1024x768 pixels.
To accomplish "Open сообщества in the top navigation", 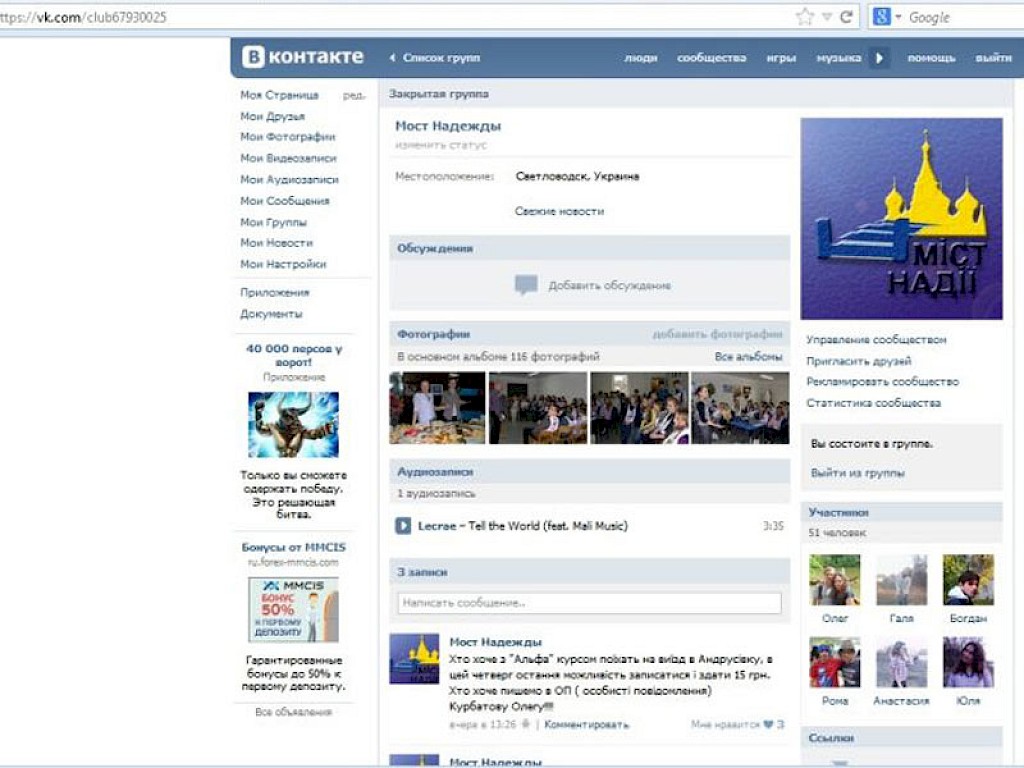I will tap(711, 58).
